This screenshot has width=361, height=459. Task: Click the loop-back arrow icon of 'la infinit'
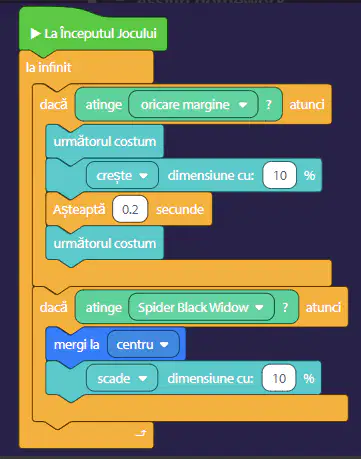point(140,433)
